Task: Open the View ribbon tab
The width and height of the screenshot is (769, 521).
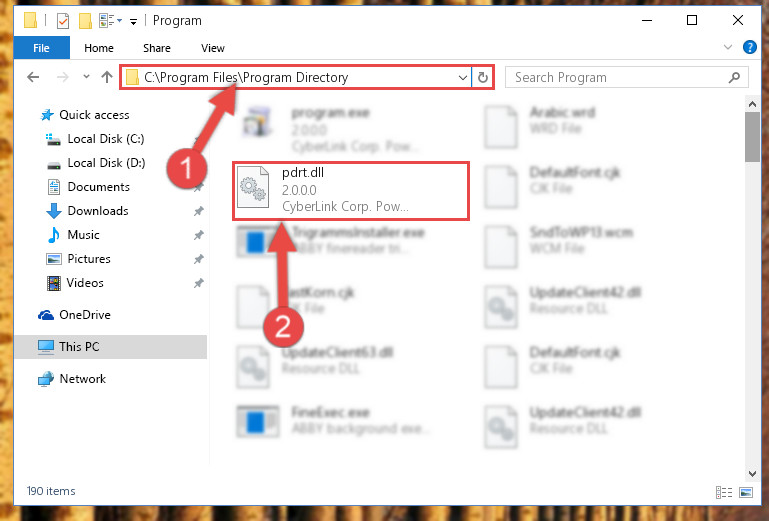Action: (213, 48)
